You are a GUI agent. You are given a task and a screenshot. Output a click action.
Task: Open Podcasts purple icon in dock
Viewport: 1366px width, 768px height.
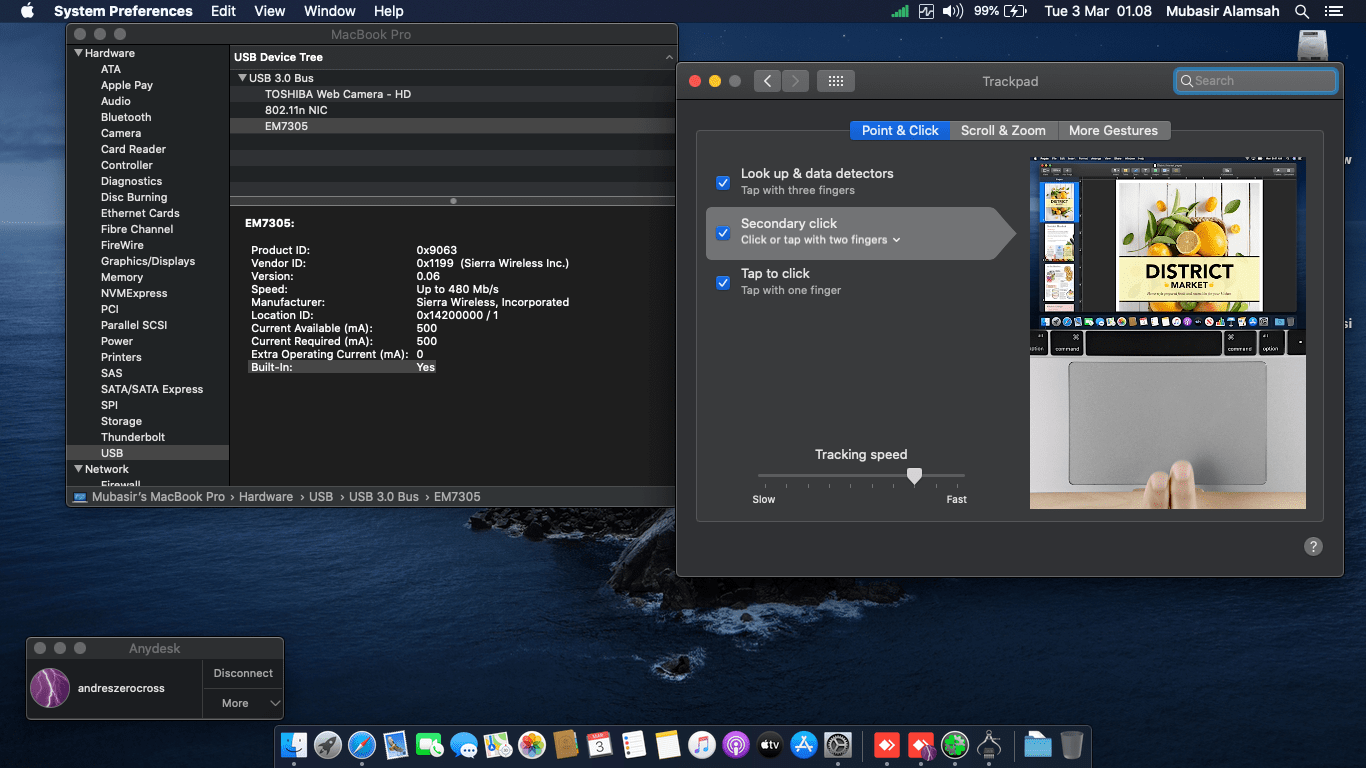[735, 744]
